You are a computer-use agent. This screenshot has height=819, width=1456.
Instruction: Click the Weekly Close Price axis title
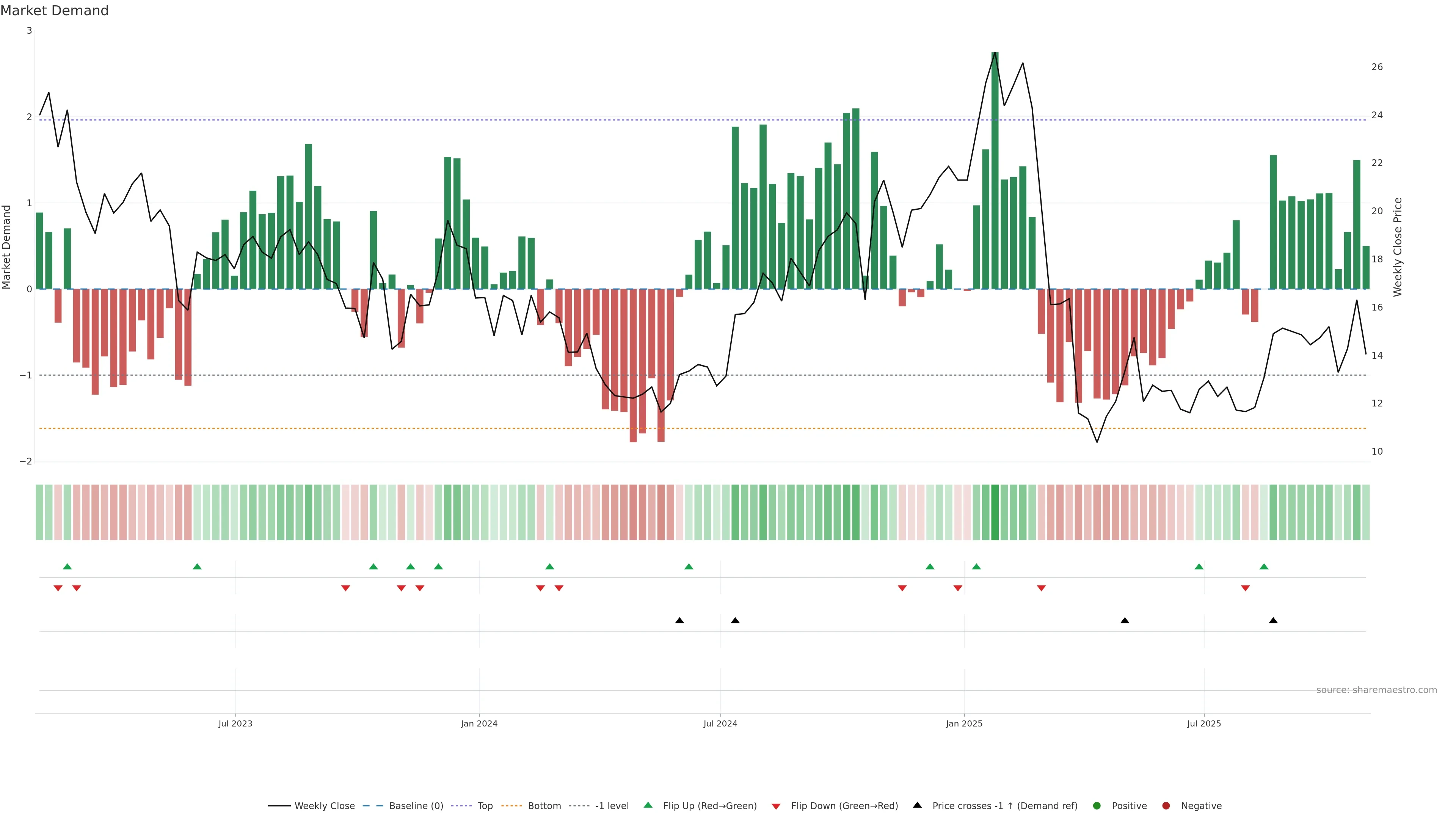1397,247
